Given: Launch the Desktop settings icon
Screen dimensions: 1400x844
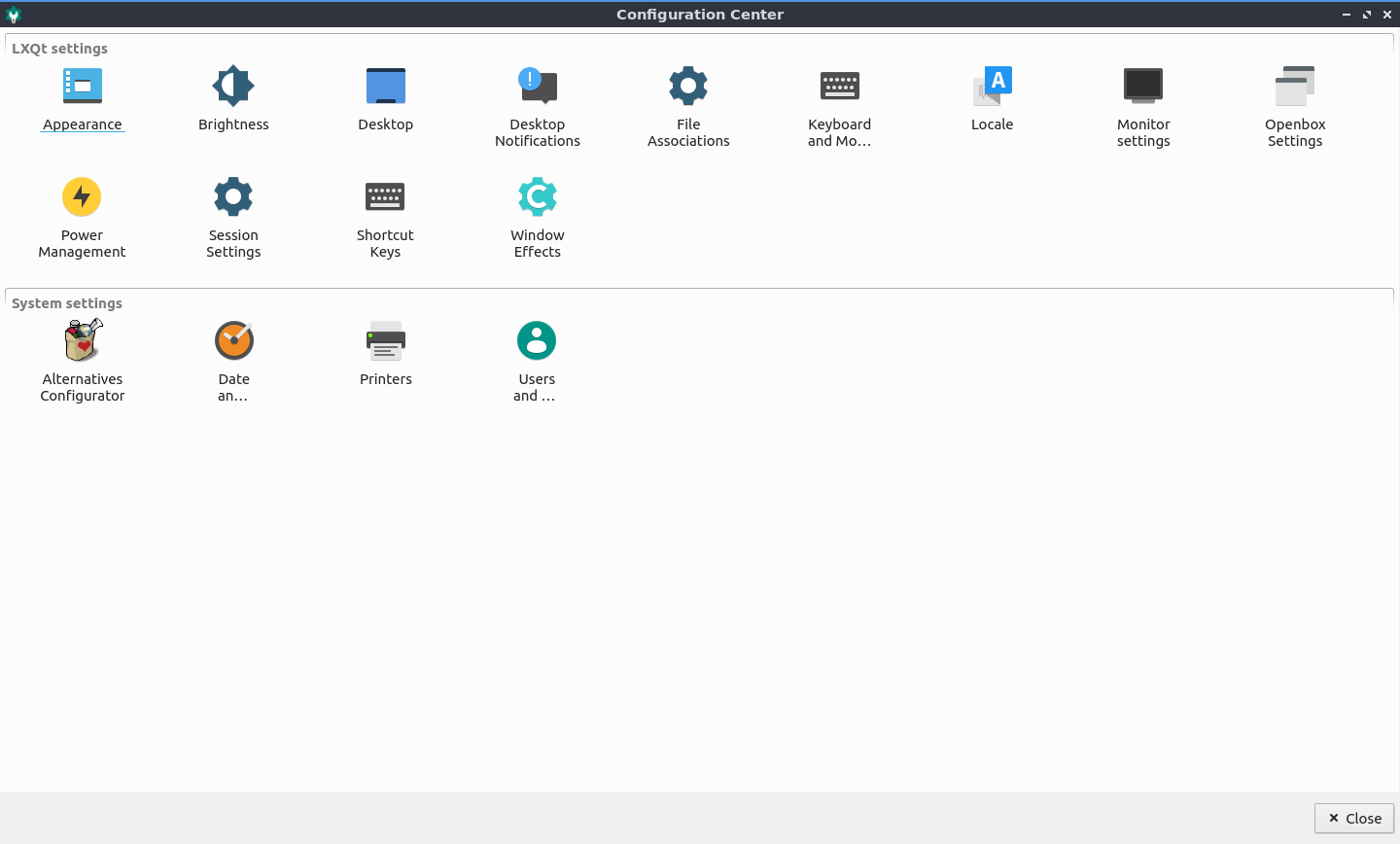Looking at the screenshot, I should 386,87.
